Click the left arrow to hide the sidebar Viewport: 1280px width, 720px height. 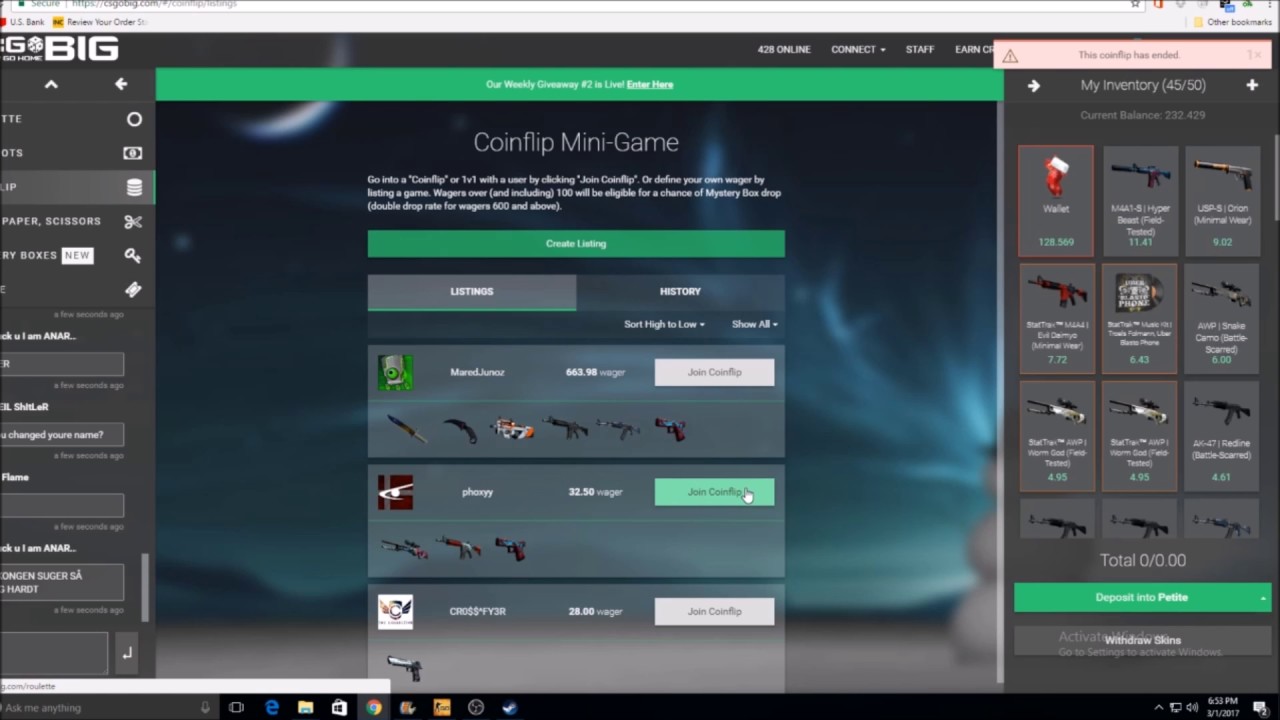pyautogui.click(x=121, y=84)
